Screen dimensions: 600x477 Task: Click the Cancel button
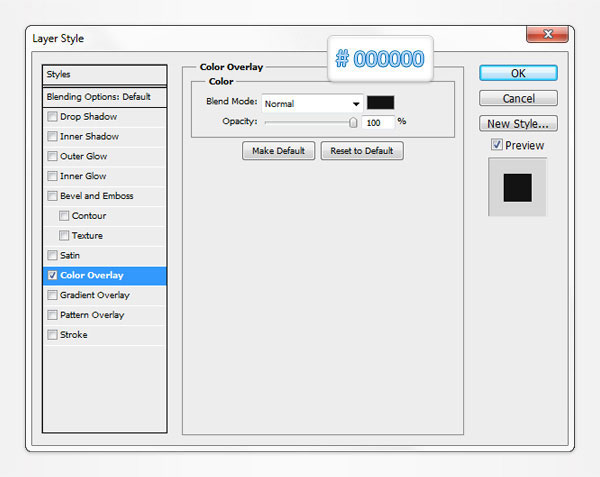(x=518, y=98)
